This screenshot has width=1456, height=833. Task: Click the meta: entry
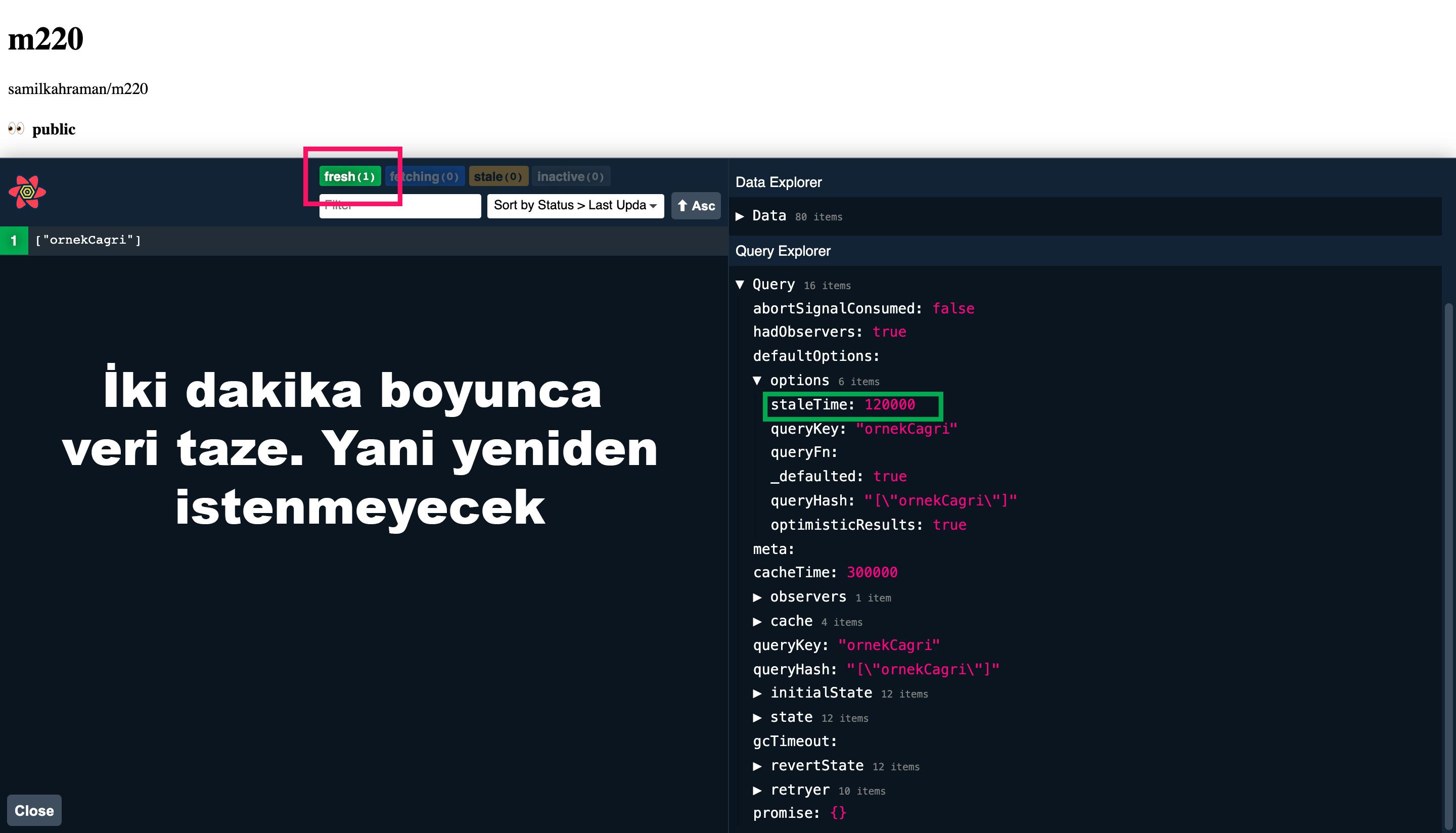click(x=773, y=549)
